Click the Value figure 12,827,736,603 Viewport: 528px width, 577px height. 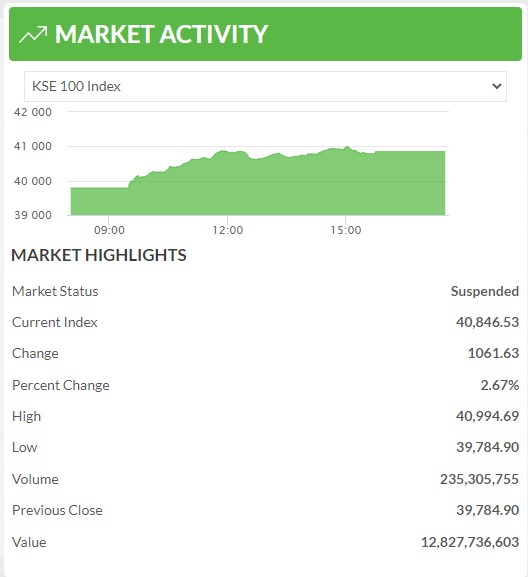[x=470, y=542]
